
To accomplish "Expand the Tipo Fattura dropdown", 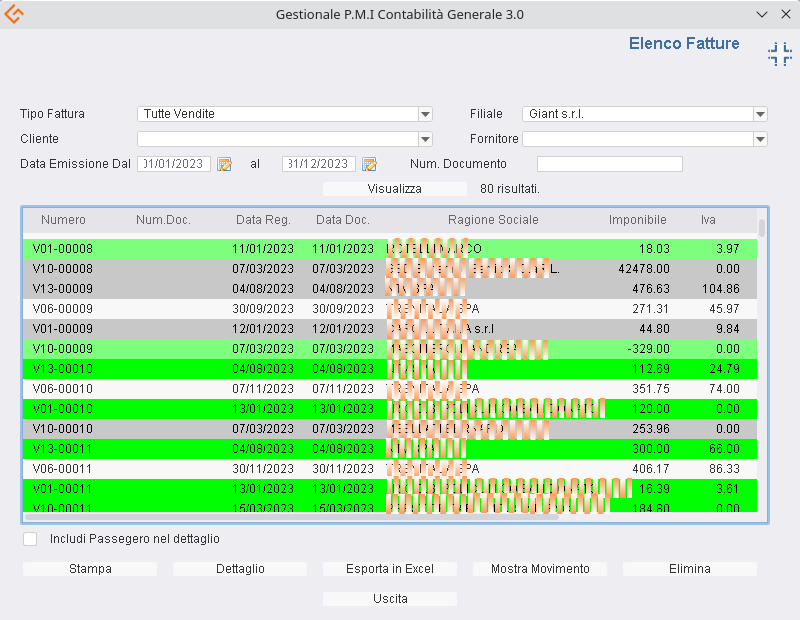I will 425,114.
